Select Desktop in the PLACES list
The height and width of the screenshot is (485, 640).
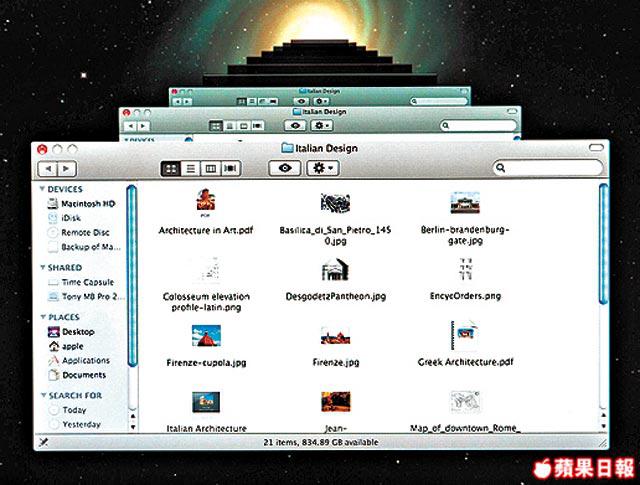[77, 331]
